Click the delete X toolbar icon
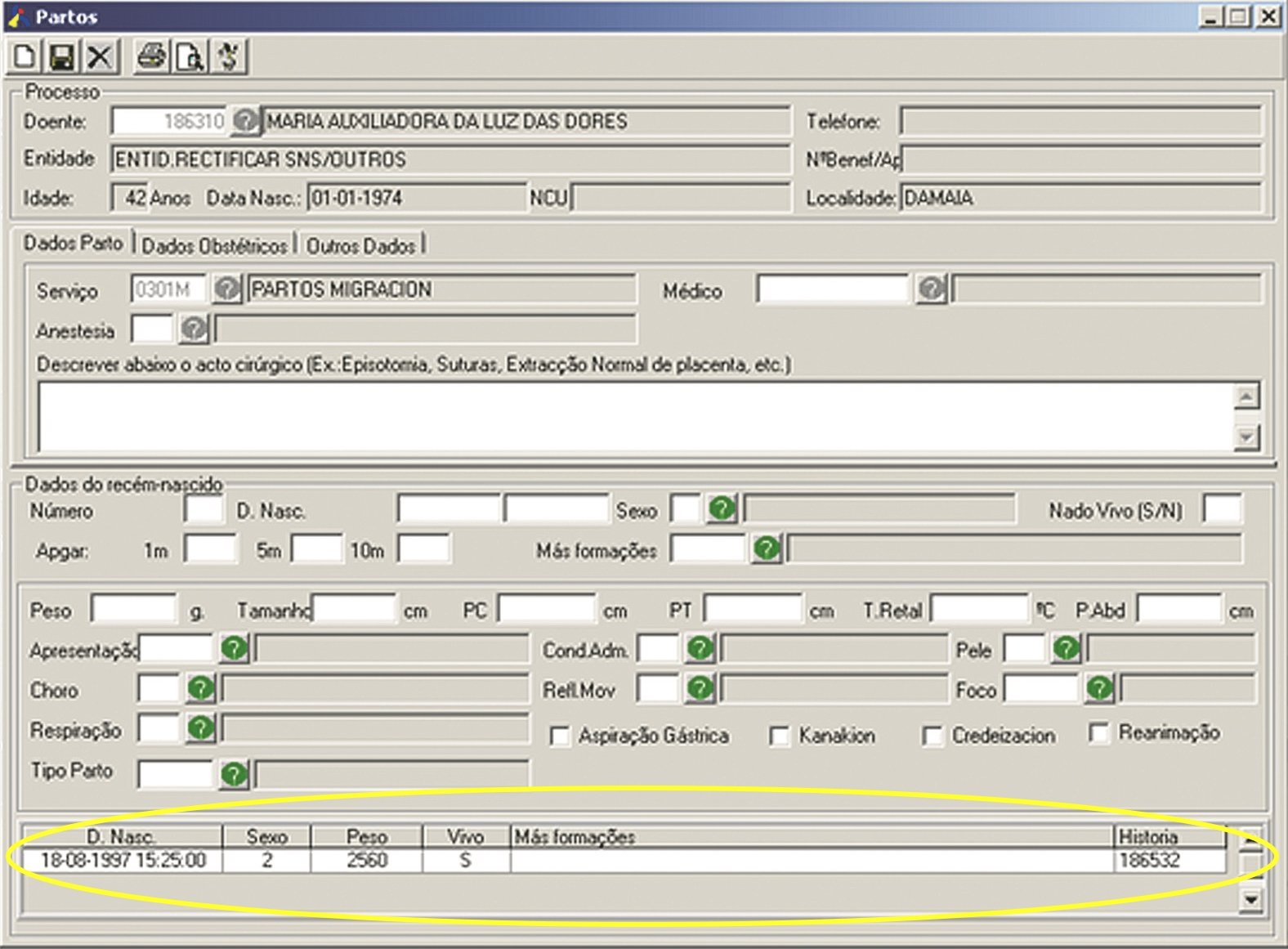 pyautogui.click(x=100, y=56)
